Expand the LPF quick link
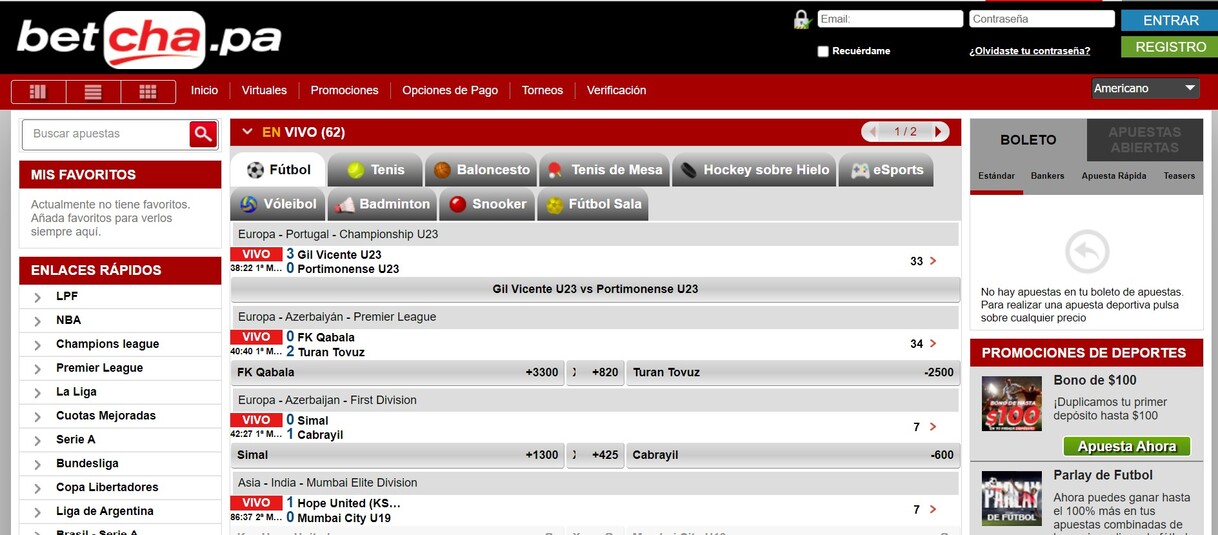This screenshot has width=1218, height=535. coord(38,297)
